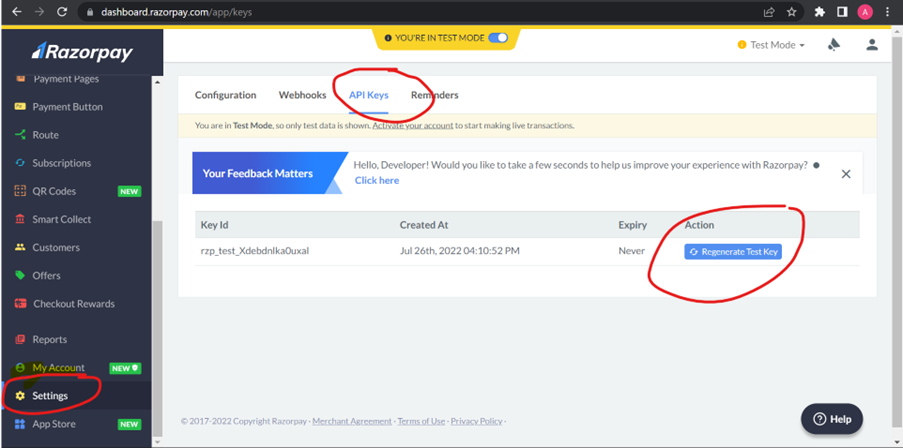Open the announcements megaphone icon

click(x=833, y=45)
